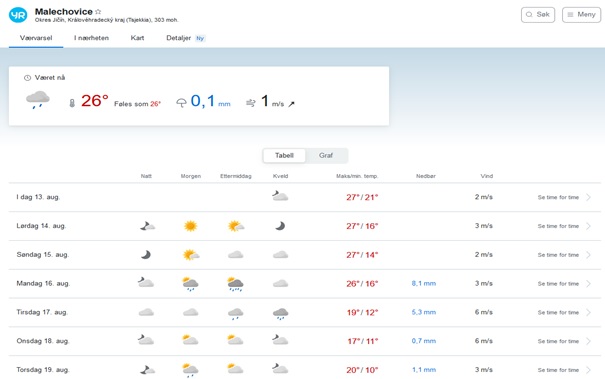Click the current rain cloud weather icon

[x=37, y=100]
